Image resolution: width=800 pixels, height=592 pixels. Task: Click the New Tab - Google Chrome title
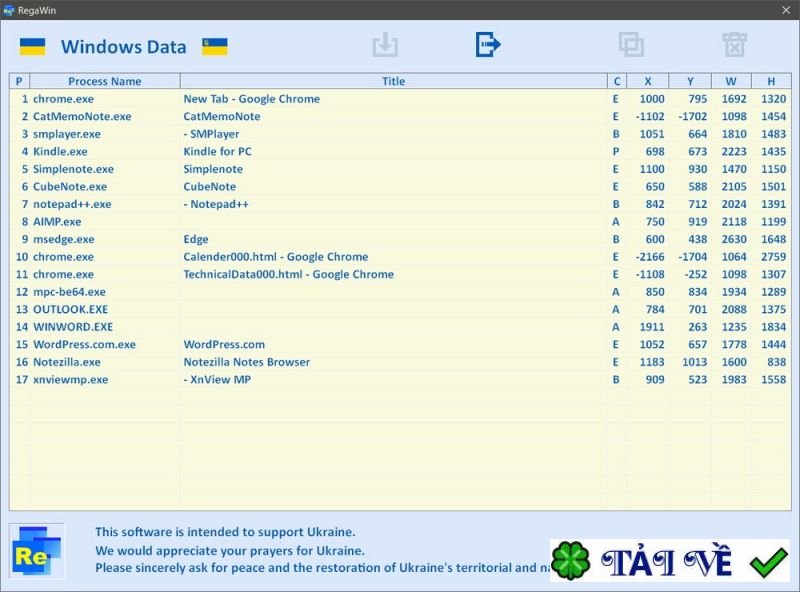click(252, 99)
